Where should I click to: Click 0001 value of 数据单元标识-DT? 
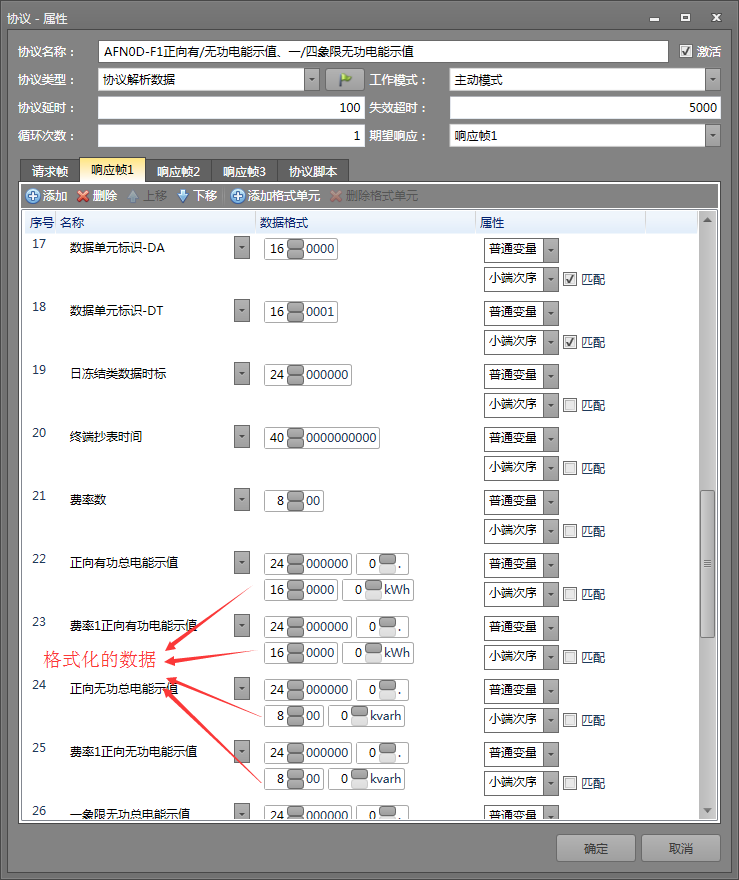pyautogui.click(x=320, y=311)
